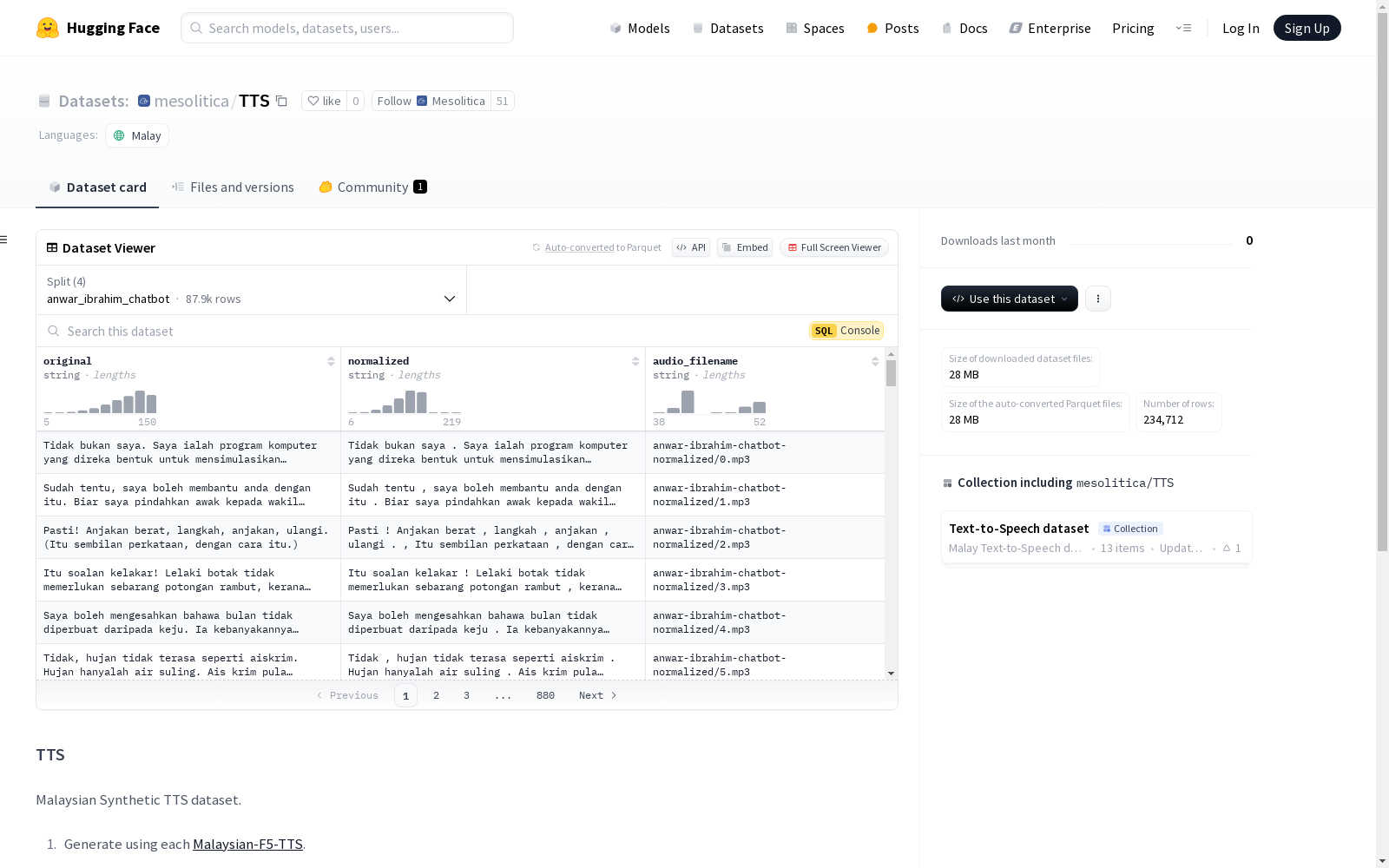Click cell with audio file 4.mp3

pyautogui.click(x=764, y=622)
